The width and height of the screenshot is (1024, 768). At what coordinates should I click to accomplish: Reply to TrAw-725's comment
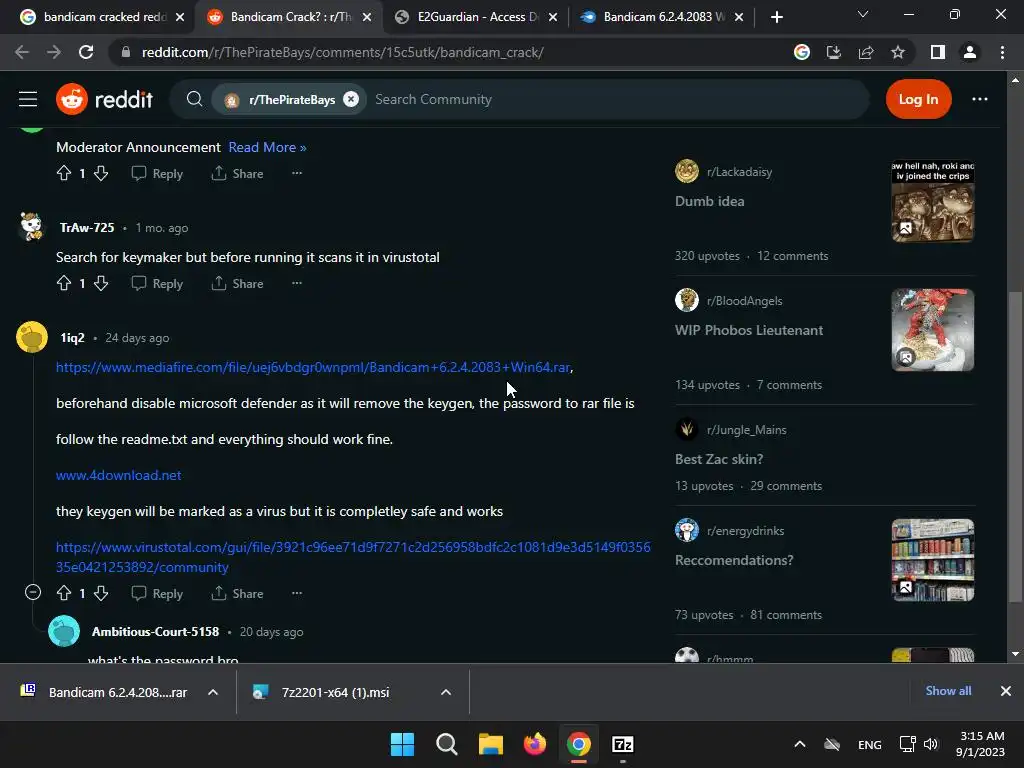click(157, 283)
